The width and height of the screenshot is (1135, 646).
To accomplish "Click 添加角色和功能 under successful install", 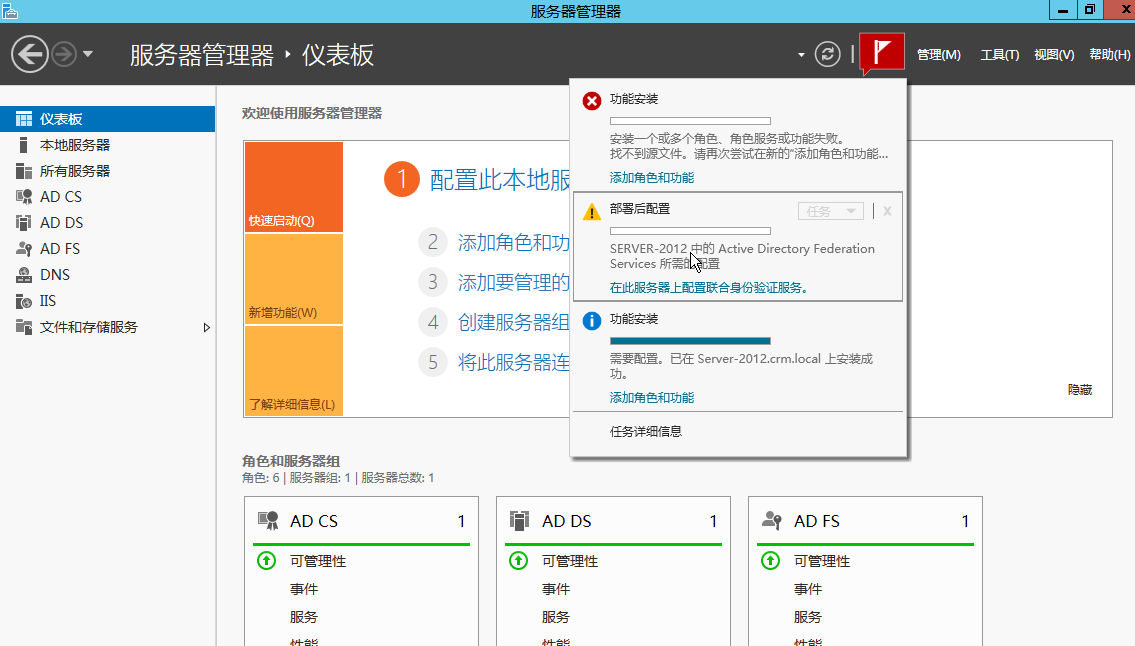I will point(651,398).
